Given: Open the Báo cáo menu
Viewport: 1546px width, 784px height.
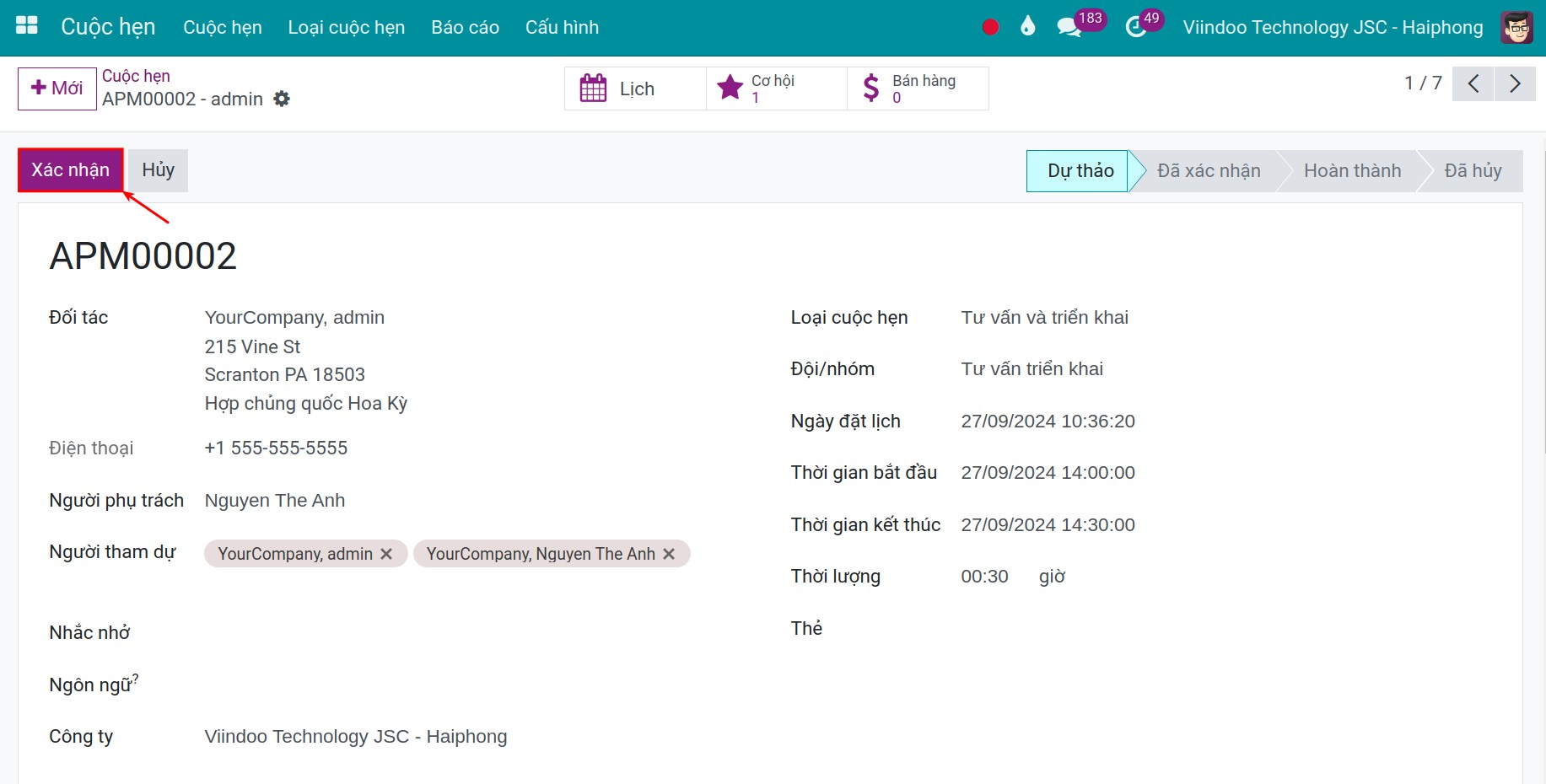Looking at the screenshot, I should pyautogui.click(x=465, y=27).
